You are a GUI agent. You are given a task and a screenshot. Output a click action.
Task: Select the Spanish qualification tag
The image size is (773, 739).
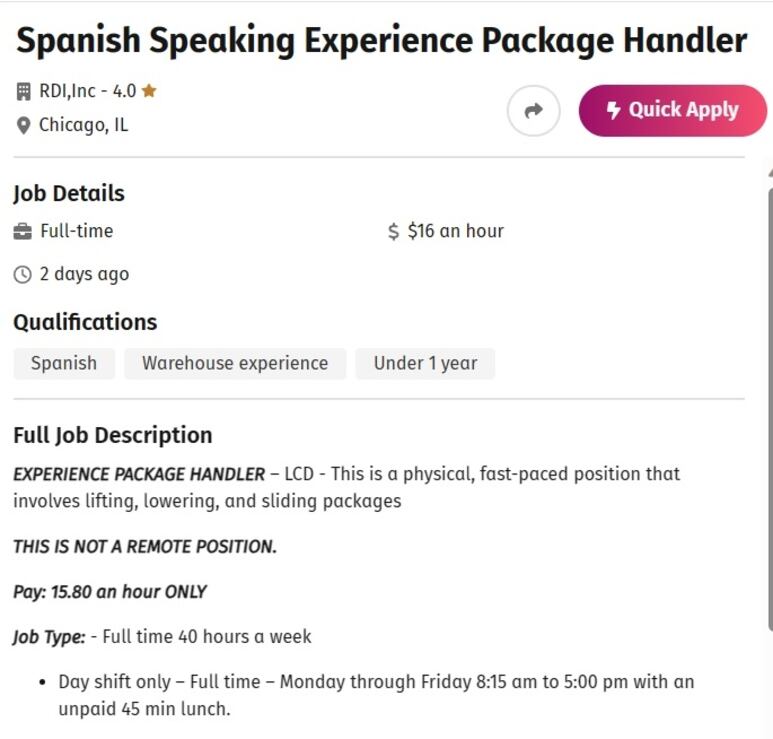(64, 363)
